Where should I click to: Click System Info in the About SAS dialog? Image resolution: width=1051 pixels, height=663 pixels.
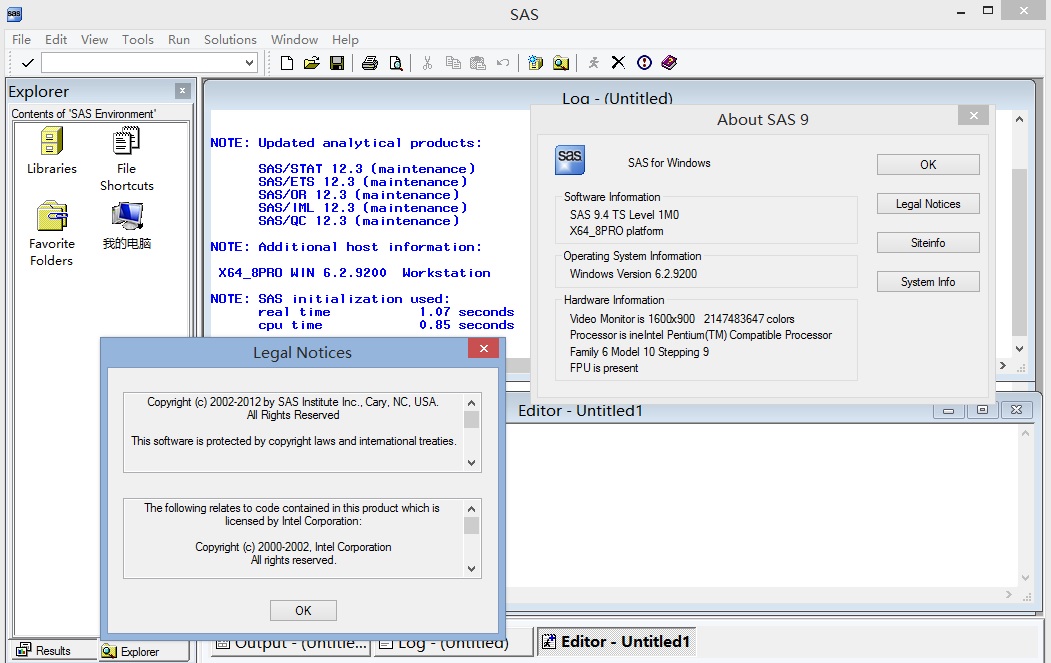[927, 281]
